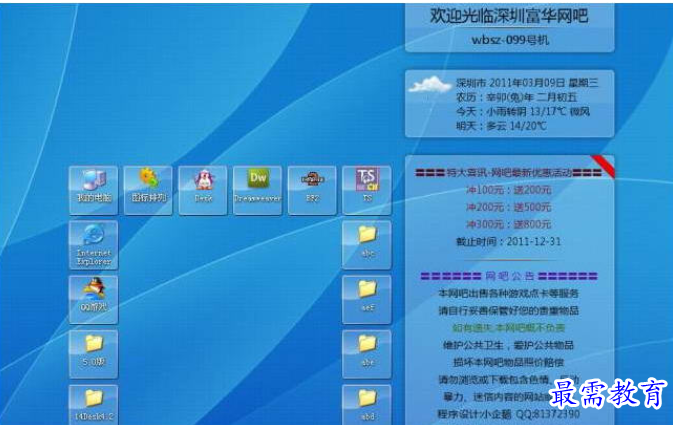
Task: Open the abd folder
Action: [x=367, y=405]
